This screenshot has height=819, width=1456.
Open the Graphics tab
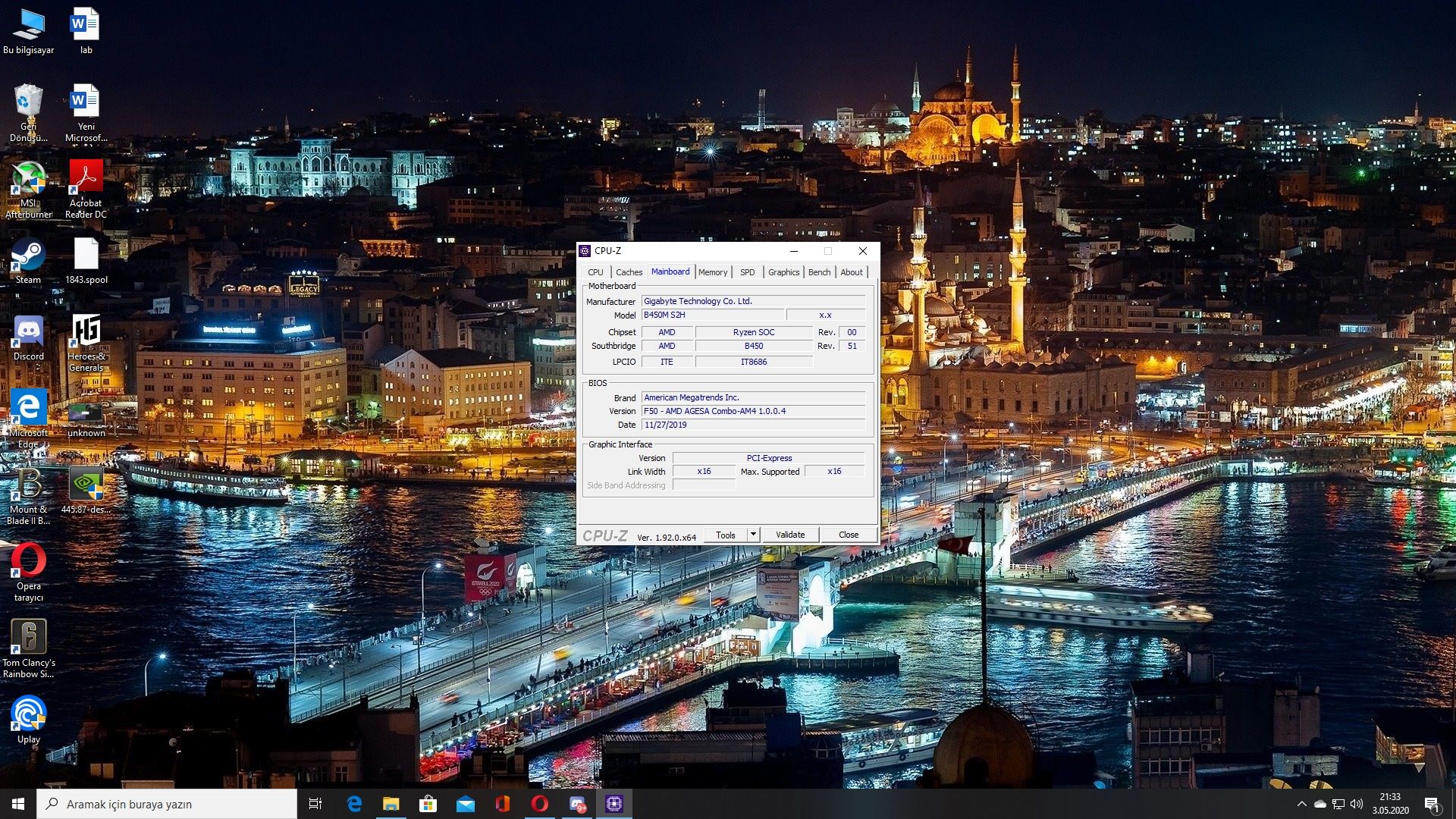pos(783,272)
